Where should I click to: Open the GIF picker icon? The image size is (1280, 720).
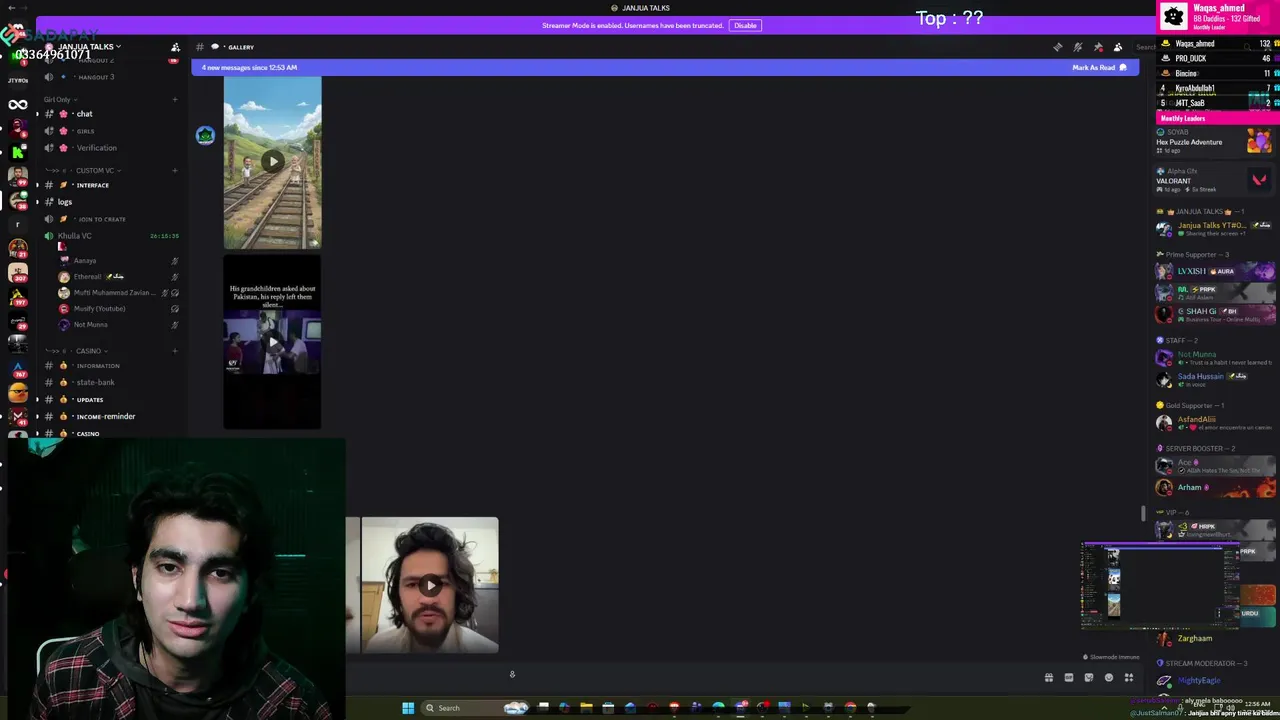coord(1069,678)
